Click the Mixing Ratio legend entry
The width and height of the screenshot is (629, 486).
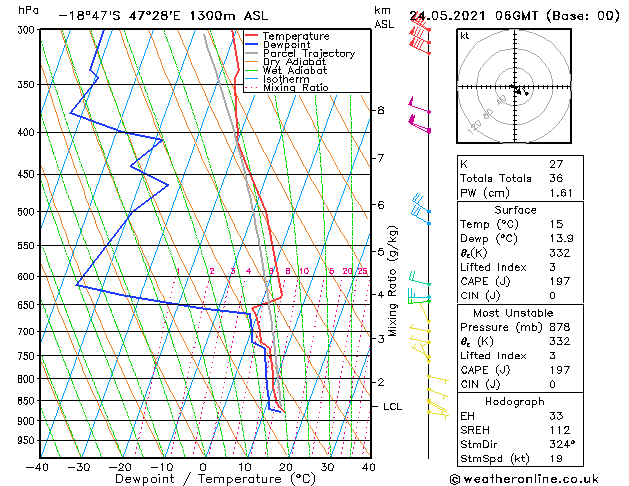(x=296, y=87)
